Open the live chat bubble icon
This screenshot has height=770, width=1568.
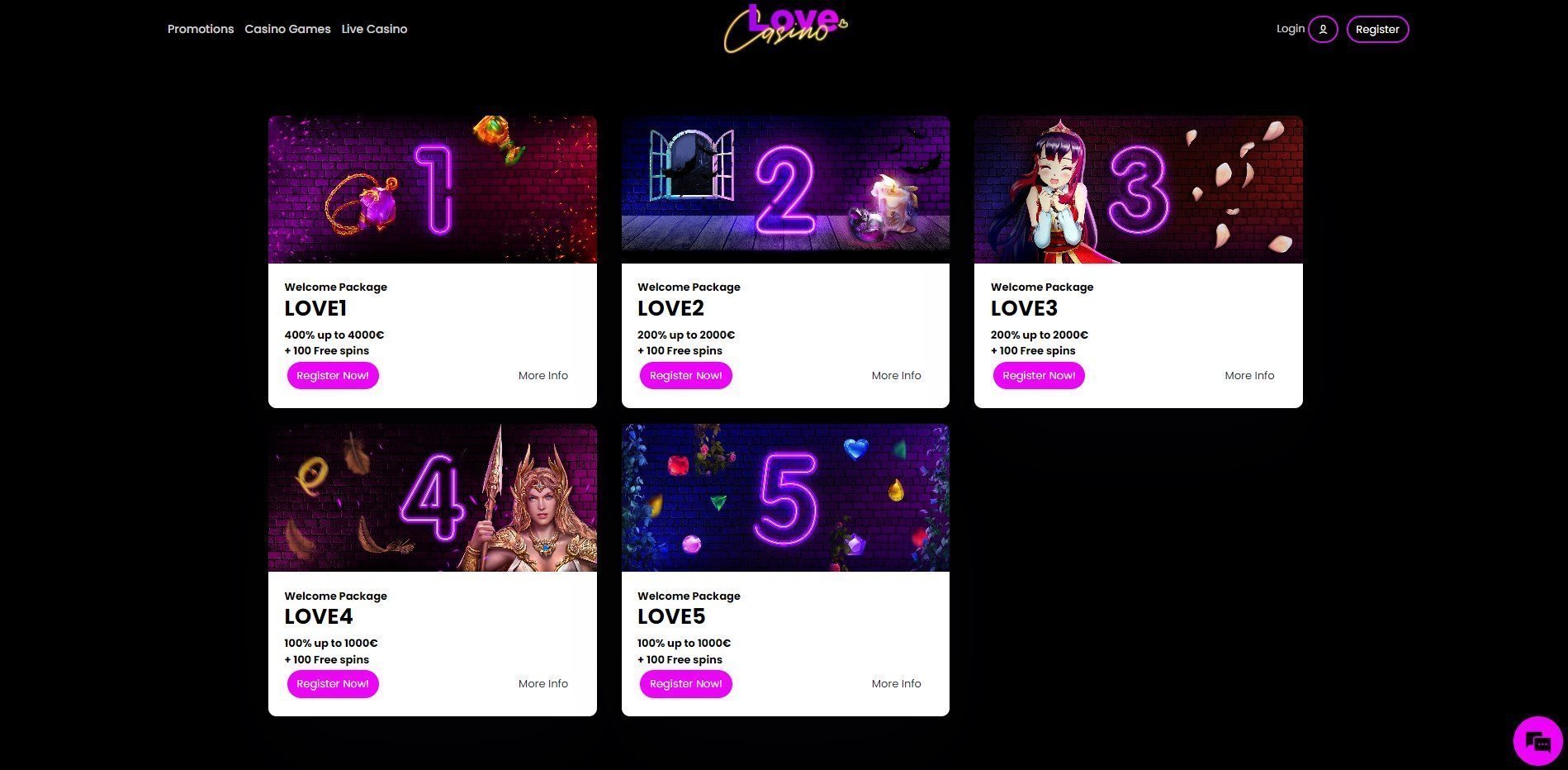(x=1537, y=741)
